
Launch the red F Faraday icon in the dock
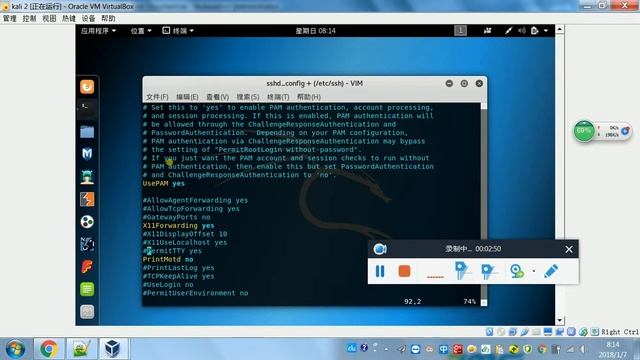click(87, 267)
